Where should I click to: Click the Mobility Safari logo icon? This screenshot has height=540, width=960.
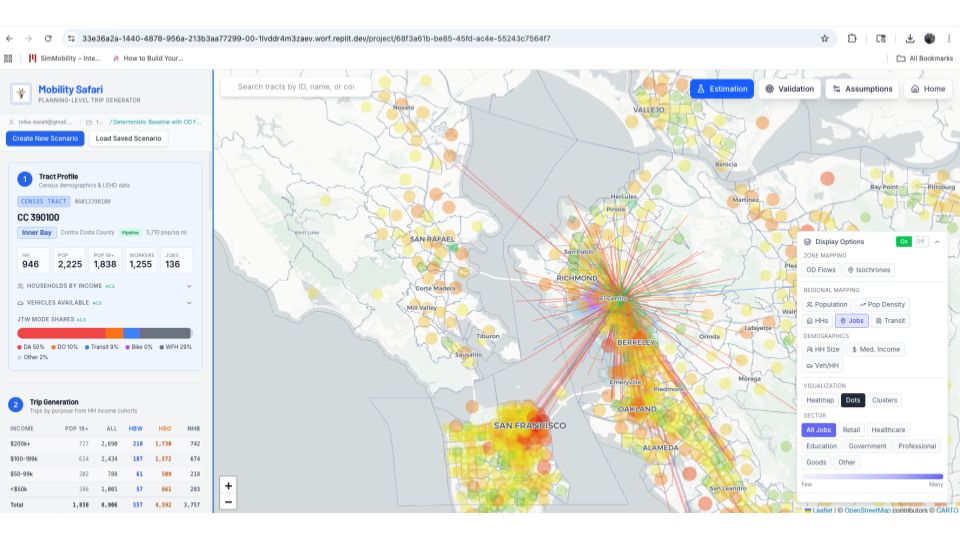(21, 94)
